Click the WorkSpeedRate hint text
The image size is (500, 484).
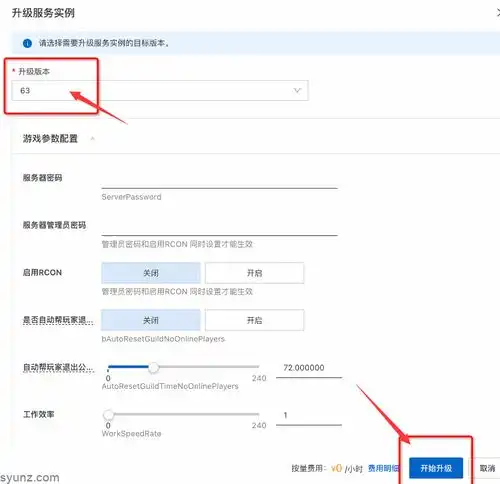click(x=131, y=434)
